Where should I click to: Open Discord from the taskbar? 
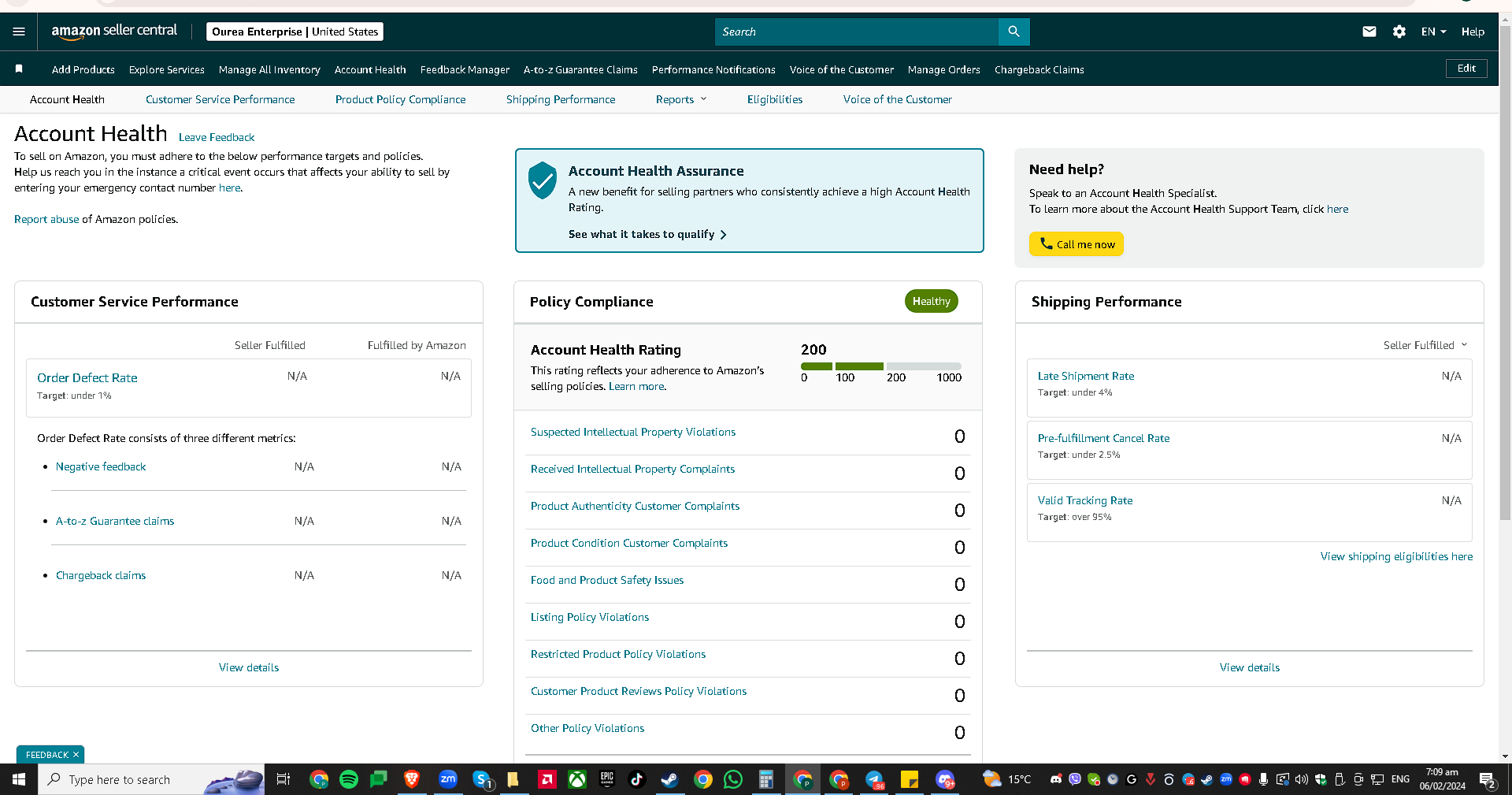coord(945,779)
